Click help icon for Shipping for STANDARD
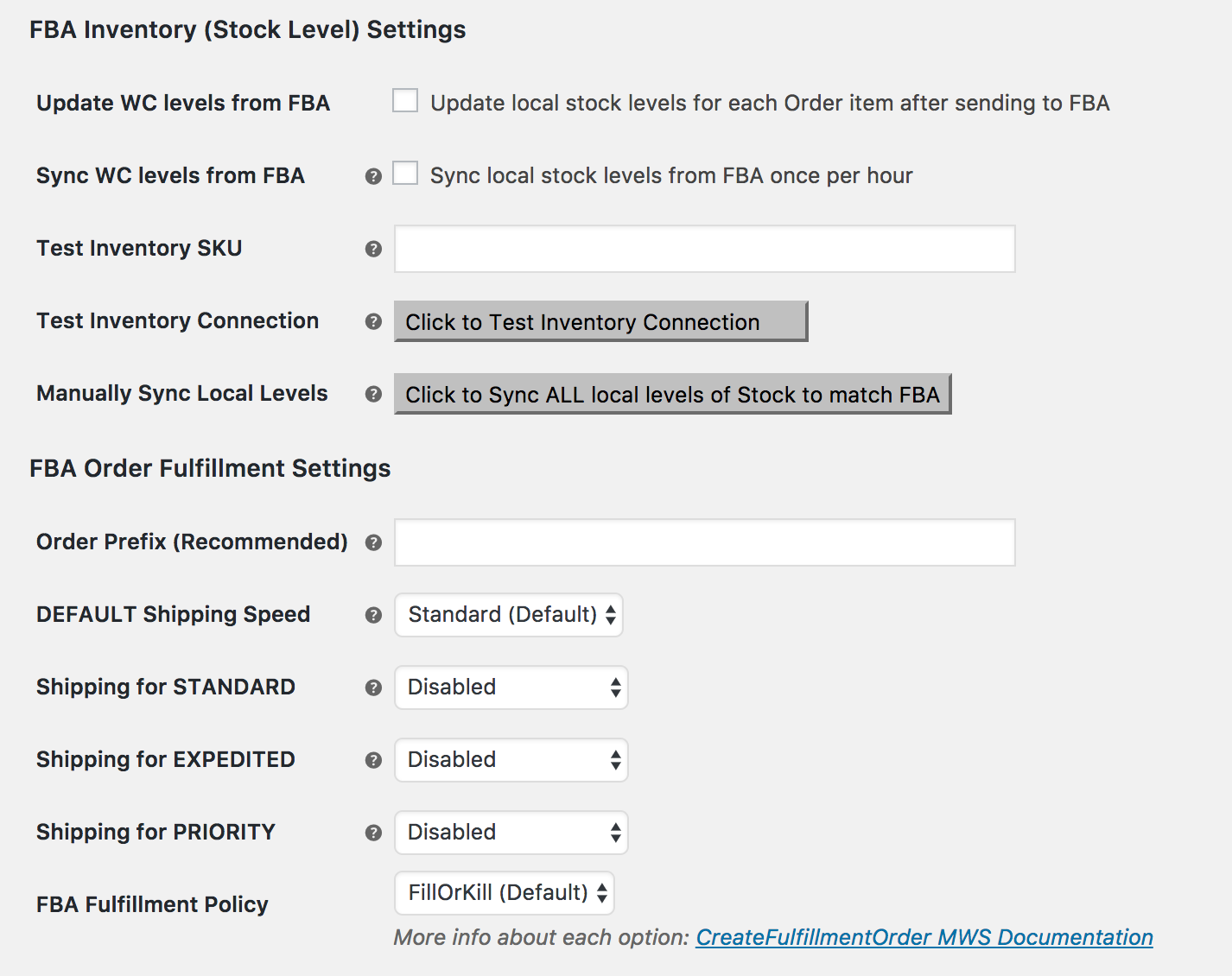The height and width of the screenshot is (976, 1232). click(373, 688)
